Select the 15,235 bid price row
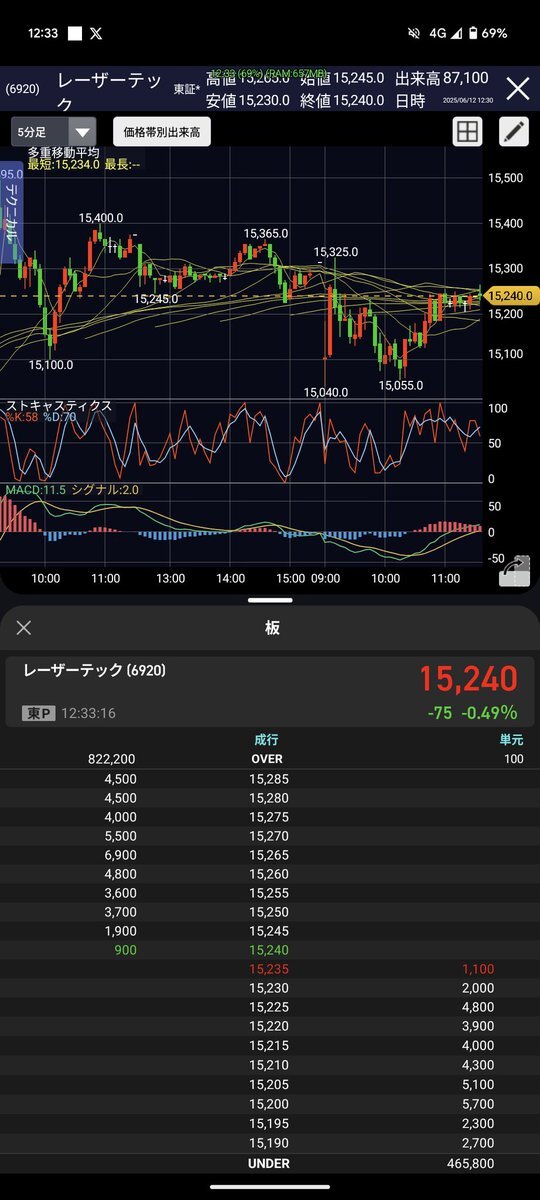 (270, 969)
